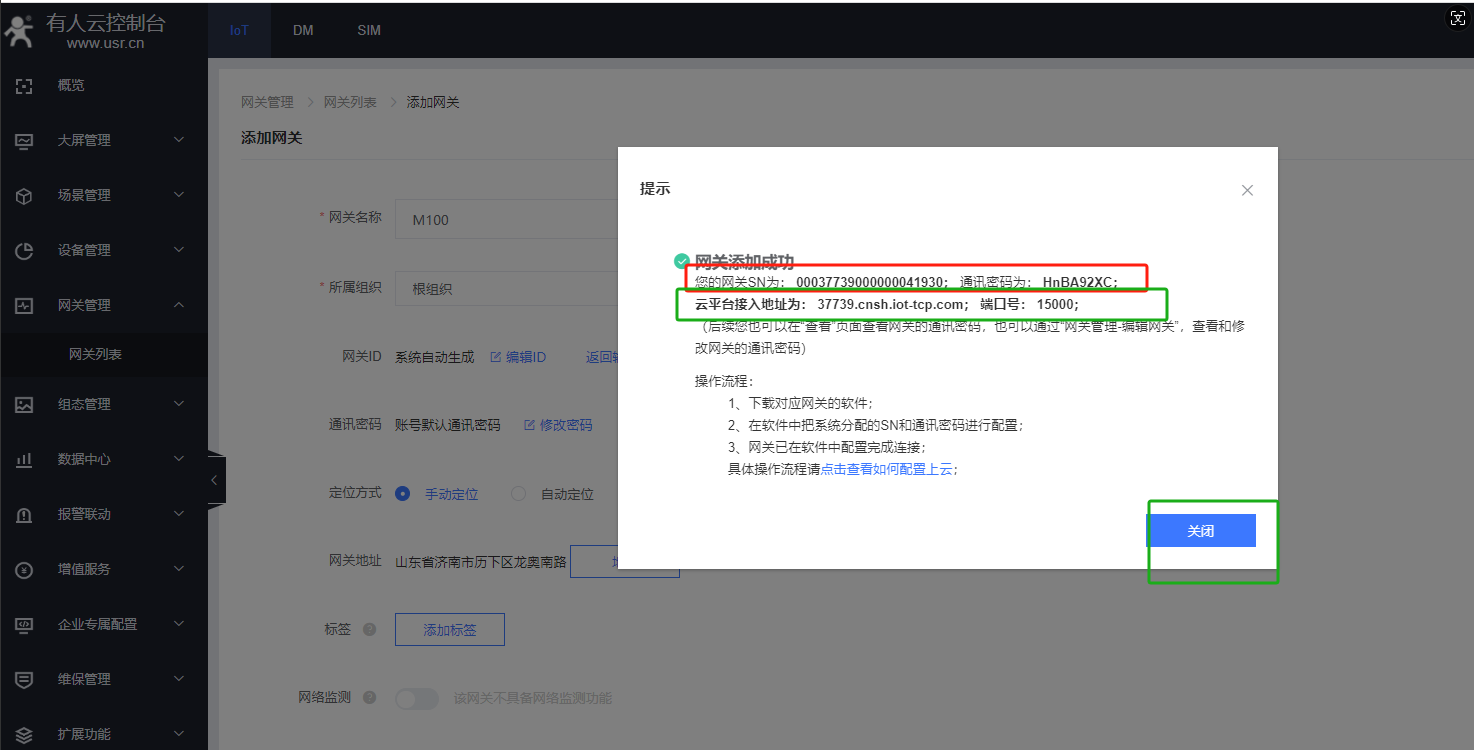Screen dimensions: 1474x750
Task: Click the 场景管理 cube icon
Action: (25, 196)
